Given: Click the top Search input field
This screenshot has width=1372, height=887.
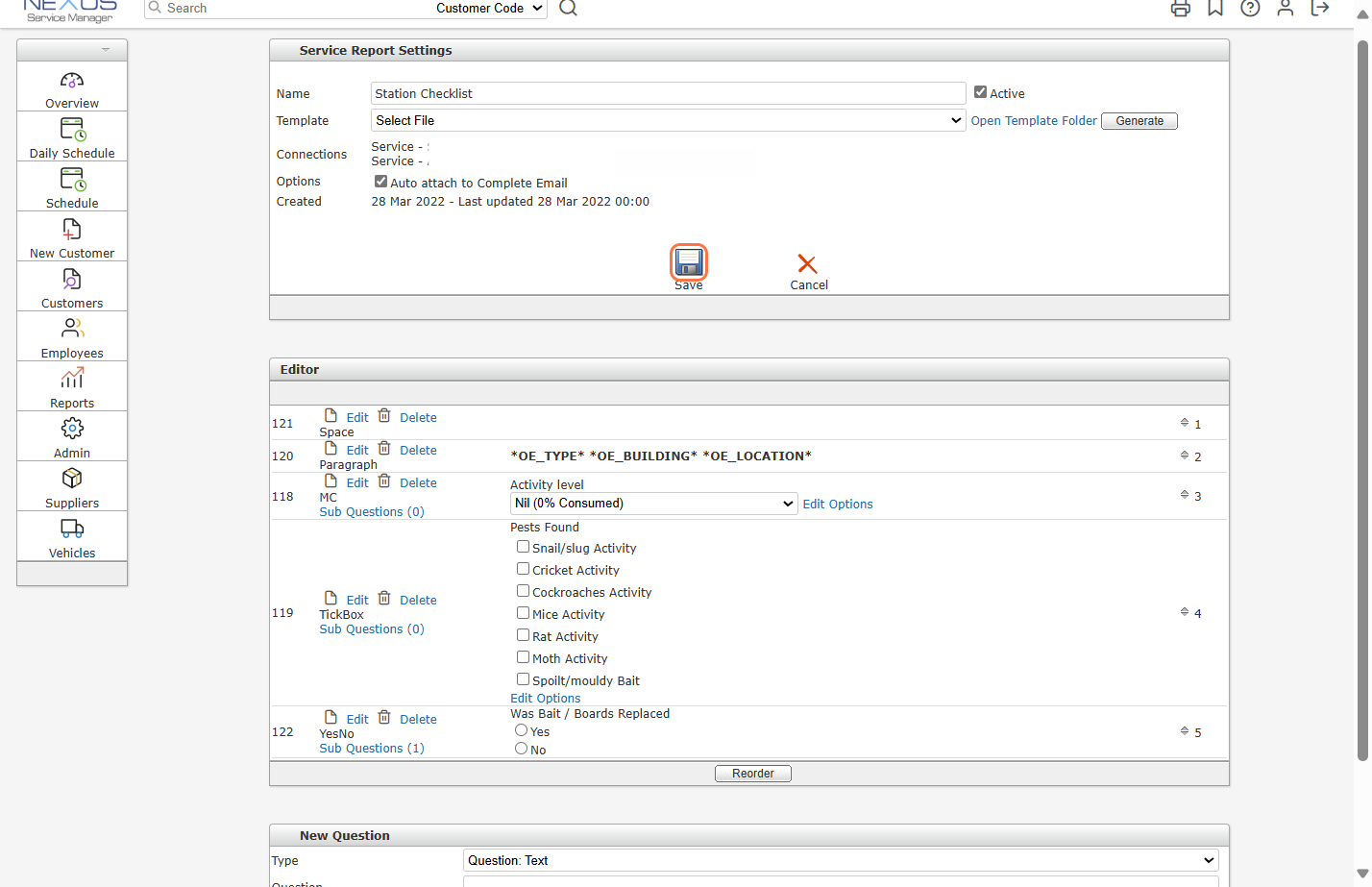Looking at the screenshot, I should (288, 8).
